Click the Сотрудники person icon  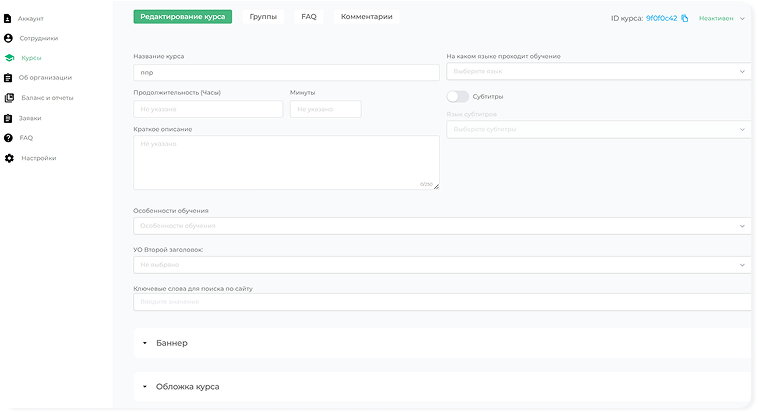click(9, 38)
